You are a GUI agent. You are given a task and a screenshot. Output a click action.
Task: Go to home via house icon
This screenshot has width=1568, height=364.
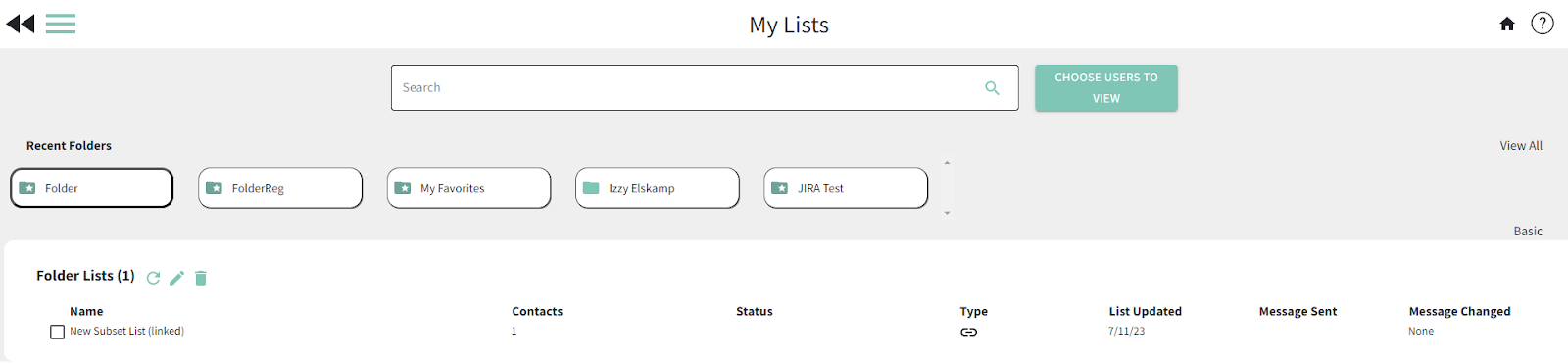coord(1507,24)
